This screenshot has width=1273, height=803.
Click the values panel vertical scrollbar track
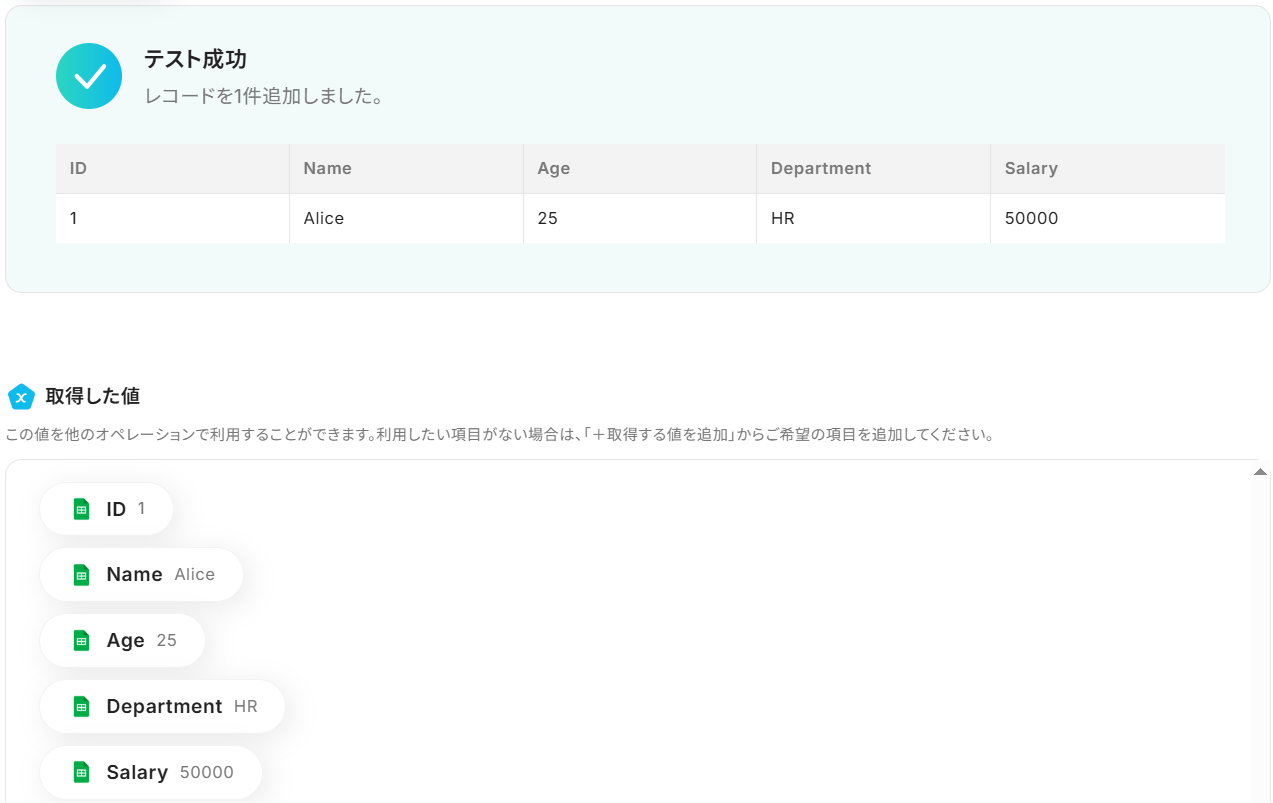point(1260,640)
